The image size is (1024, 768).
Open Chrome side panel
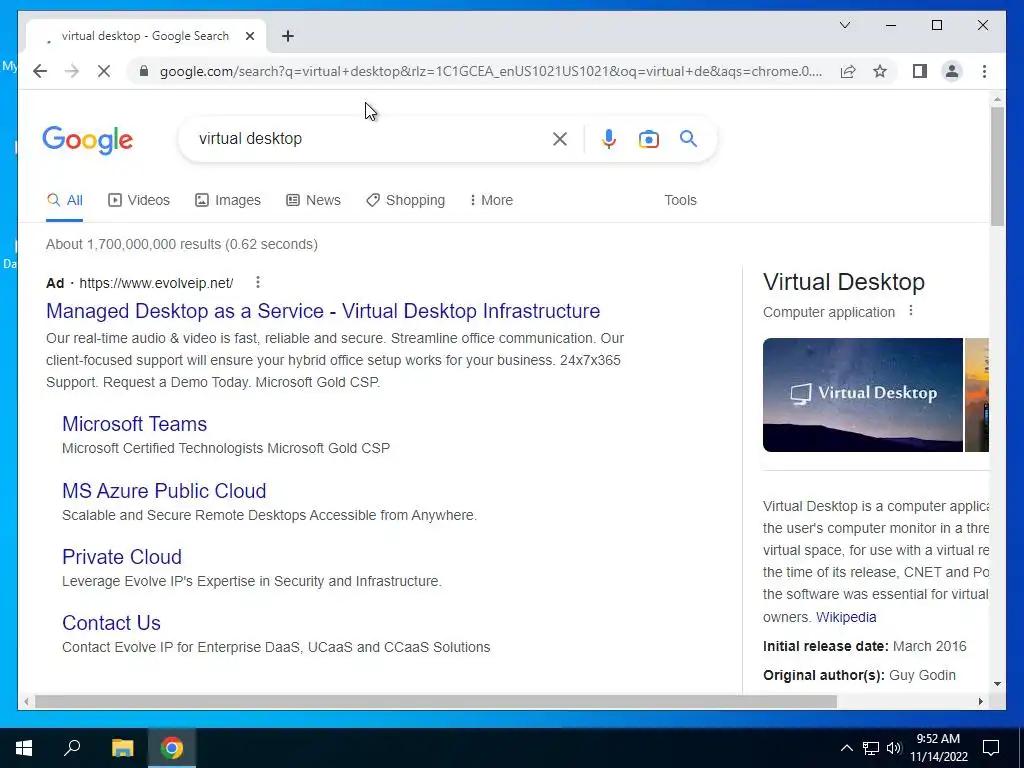click(x=920, y=71)
